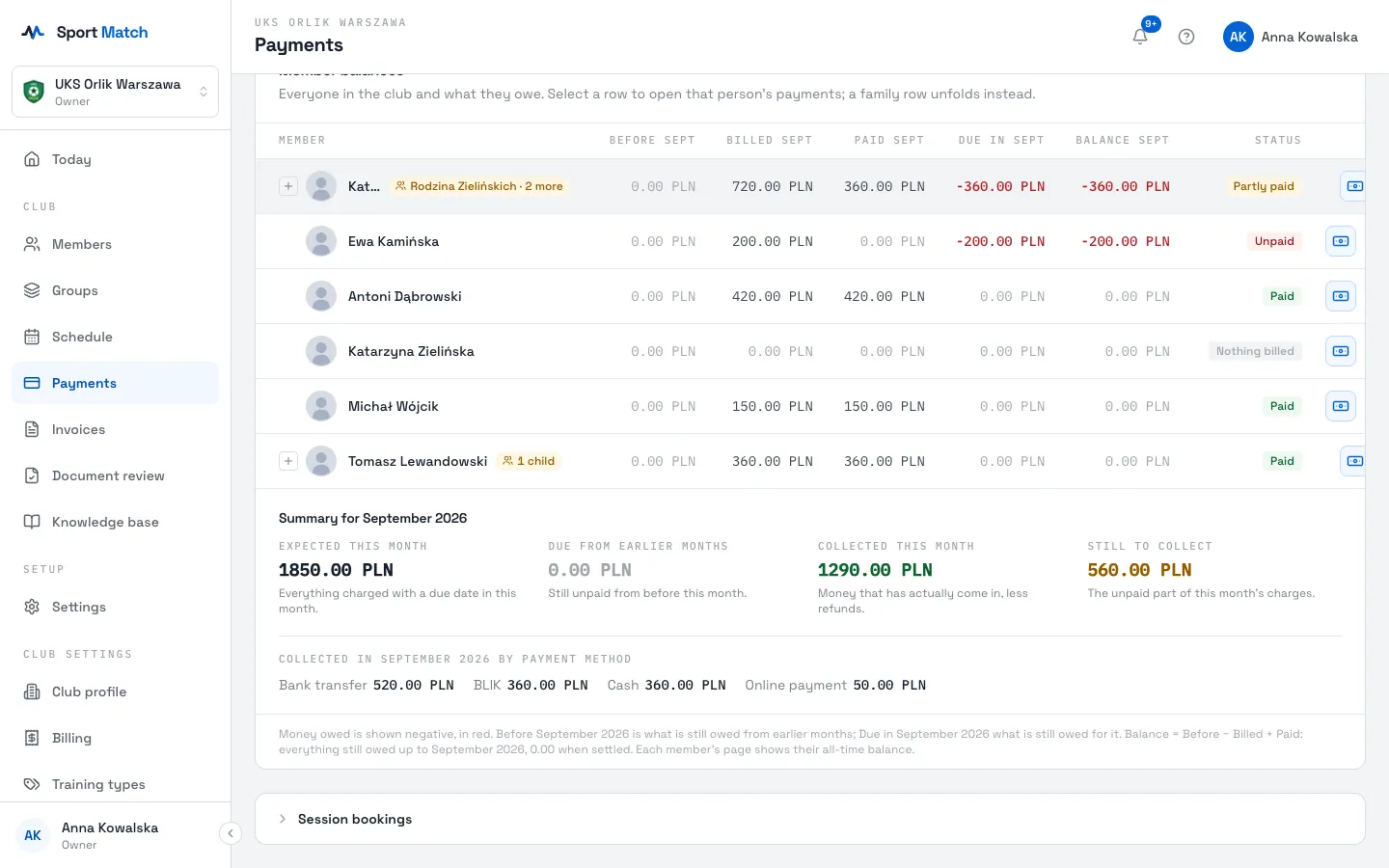The image size is (1389, 868).
Task: Open Schedule in the sidebar
Action: tap(115, 337)
